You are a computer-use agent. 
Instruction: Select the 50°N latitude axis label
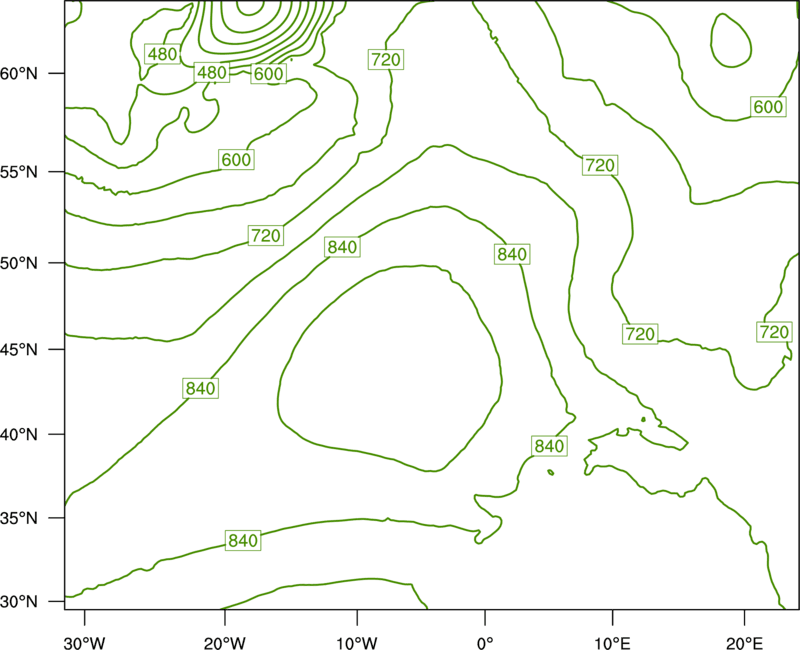click(19, 263)
